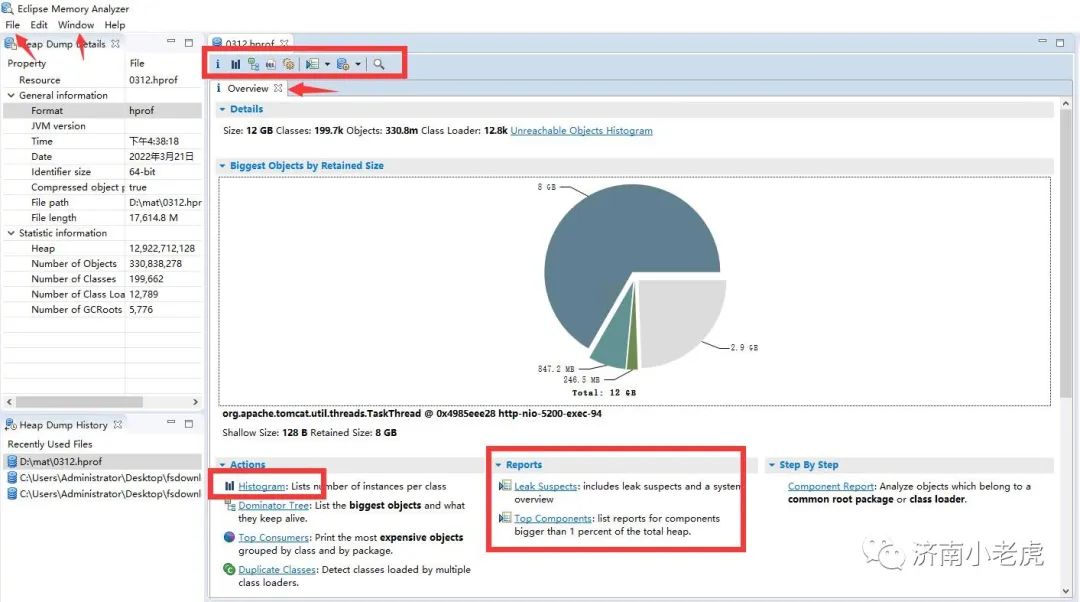
Task: Collapse the Reports section
Action: coord(498,464)
